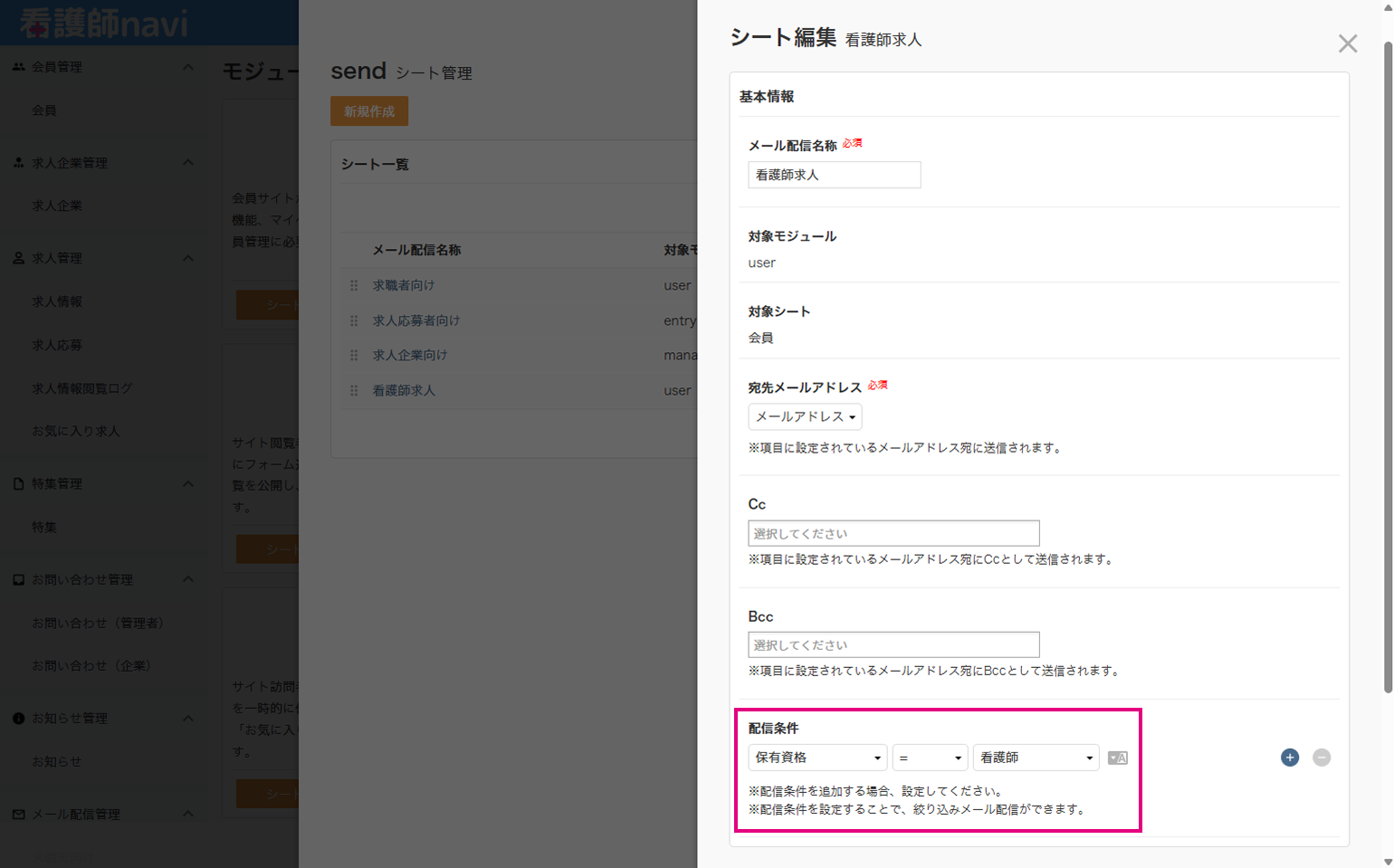
Task: Click the insert-variable A icon beside 看護師 dropdown
Action: point(1117,758)
